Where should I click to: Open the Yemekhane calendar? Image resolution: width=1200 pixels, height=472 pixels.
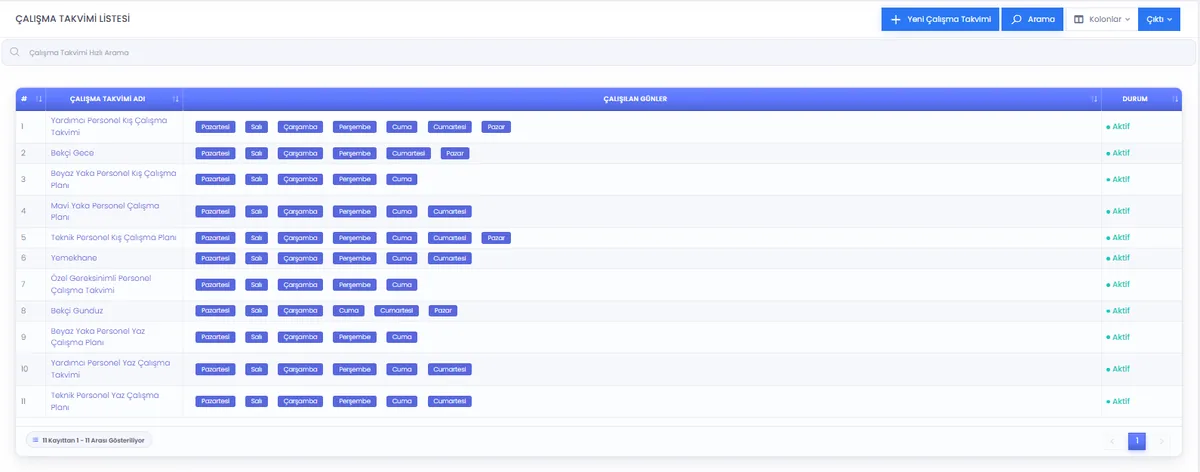74,258
